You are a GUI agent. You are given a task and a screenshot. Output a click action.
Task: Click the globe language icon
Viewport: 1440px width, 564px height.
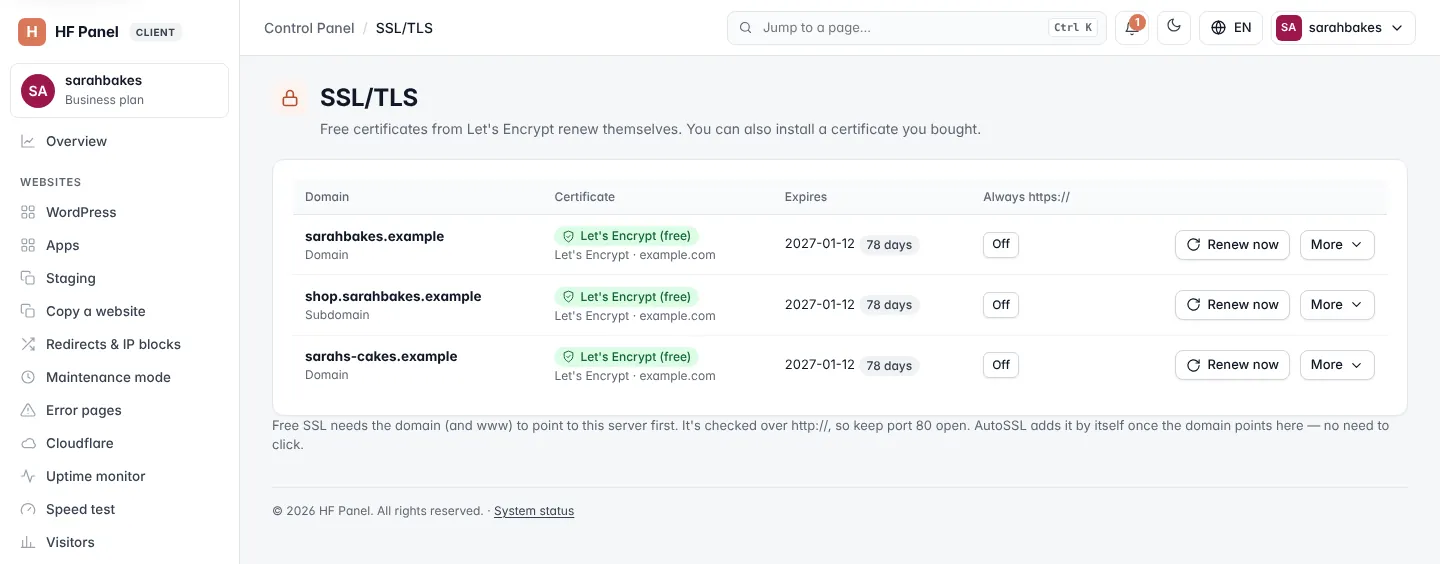(1218, 28)
